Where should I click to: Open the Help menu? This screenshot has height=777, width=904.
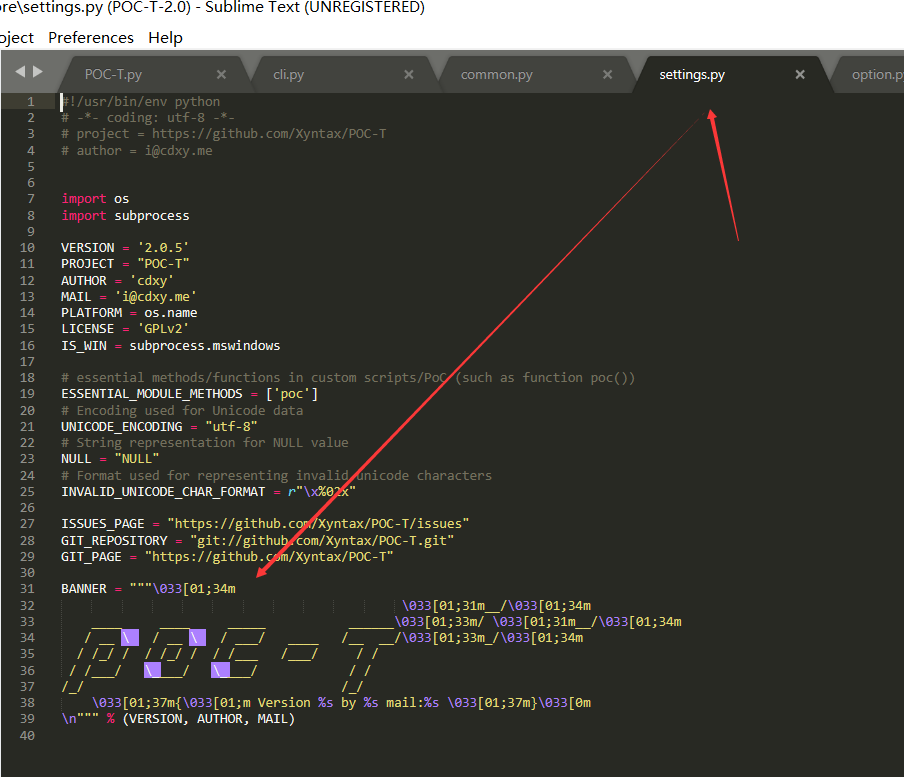(x=165, y=37)
